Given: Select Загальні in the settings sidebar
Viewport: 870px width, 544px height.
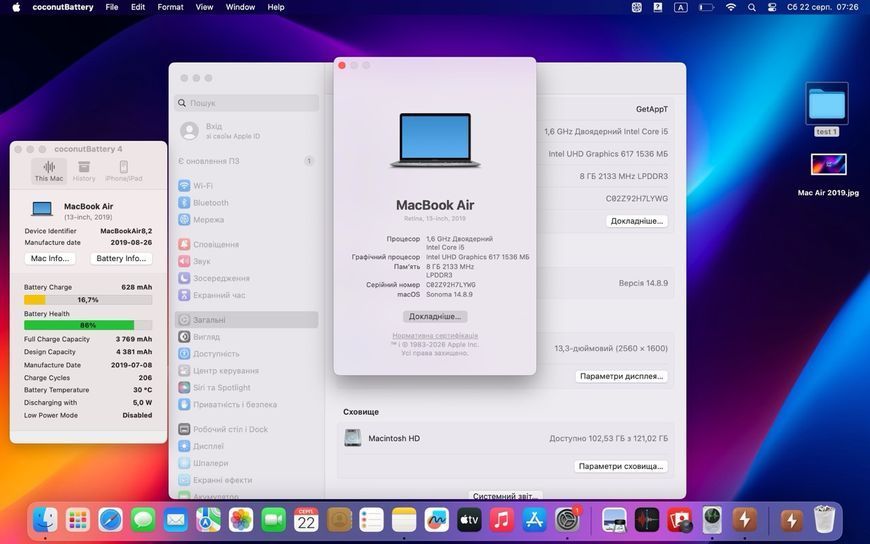Looking at the screenshot, I should point(247,320).
